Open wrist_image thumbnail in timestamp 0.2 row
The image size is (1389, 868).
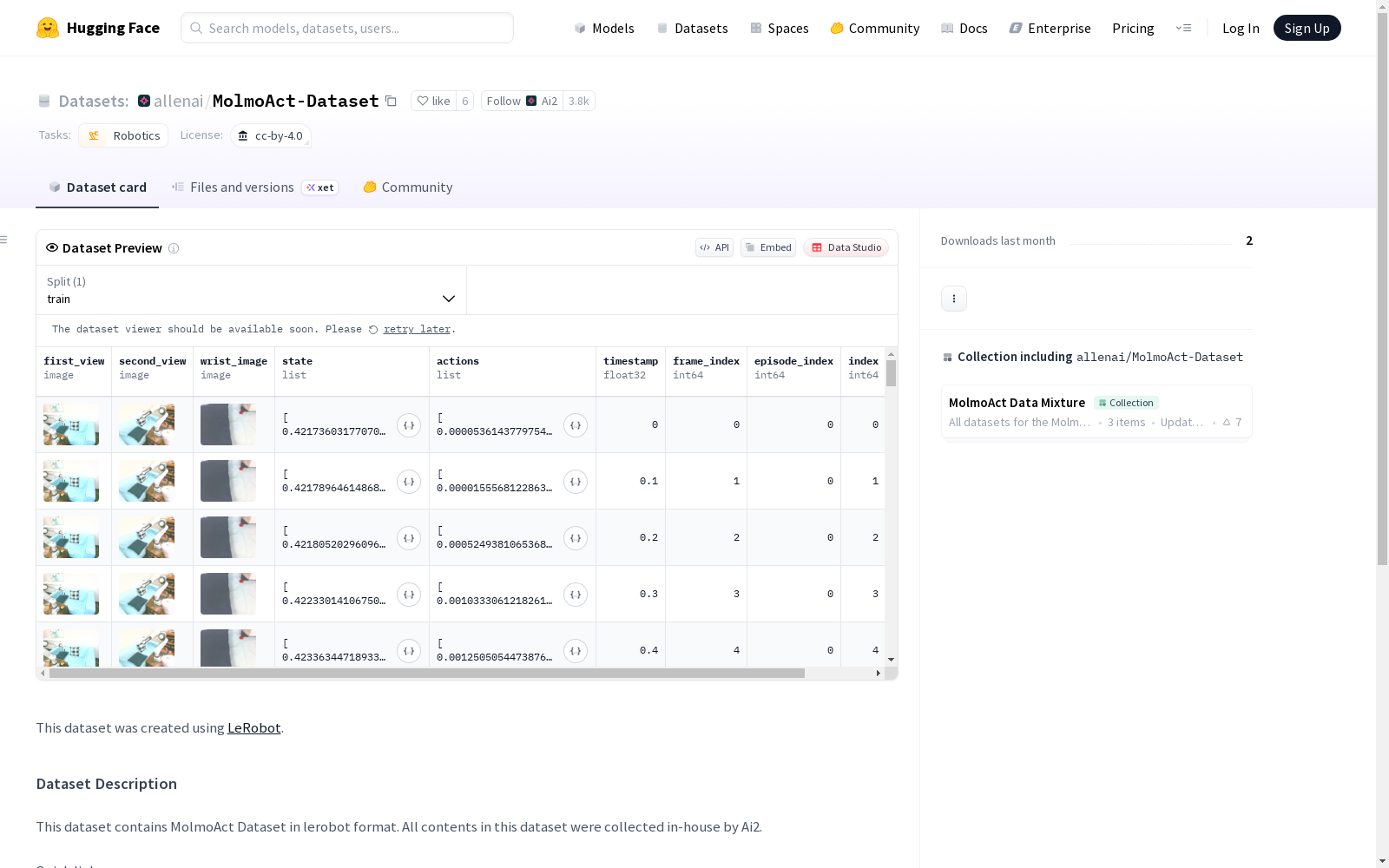pos(228,537)
